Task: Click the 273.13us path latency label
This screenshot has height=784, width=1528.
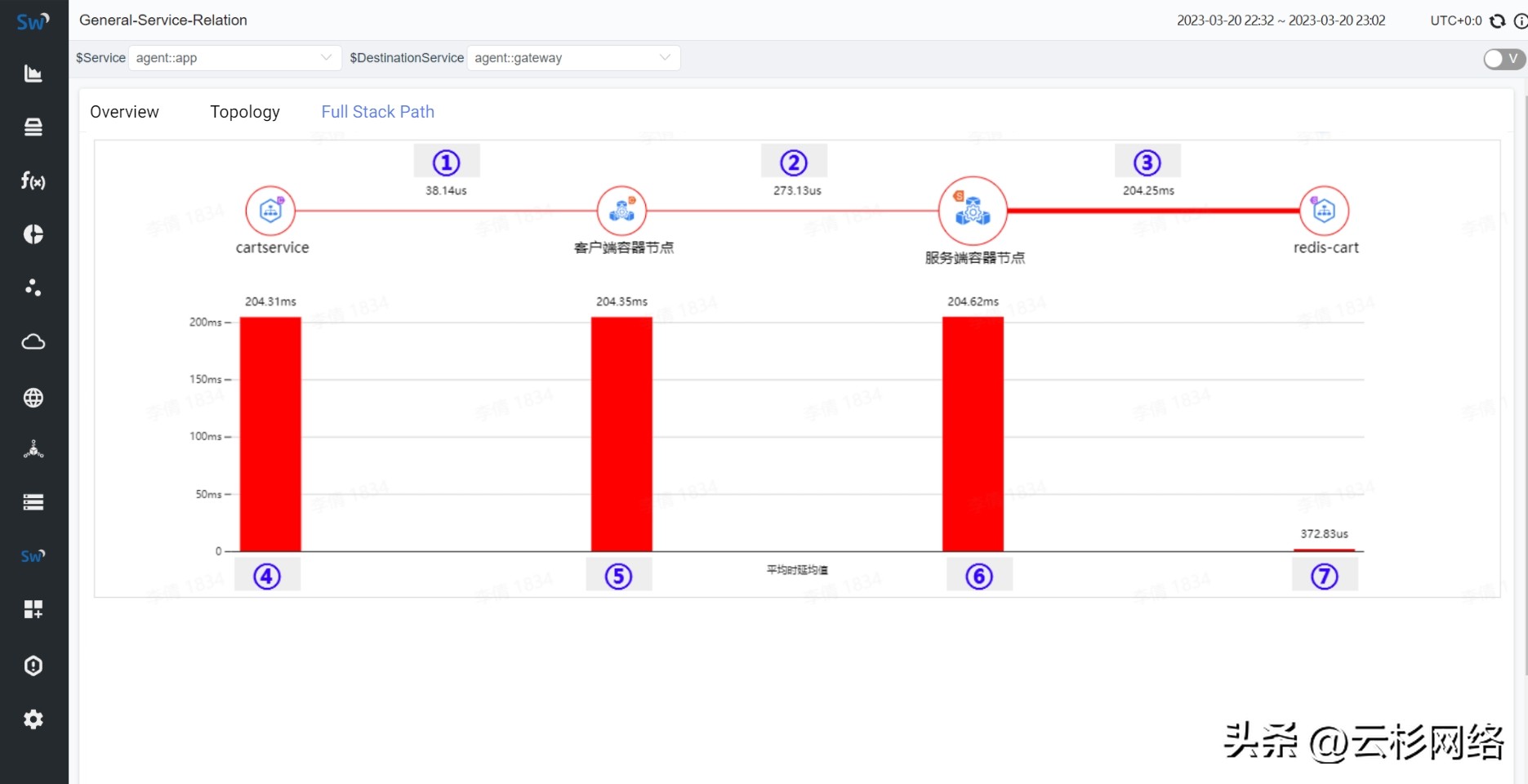Action: tap(797, 190)
